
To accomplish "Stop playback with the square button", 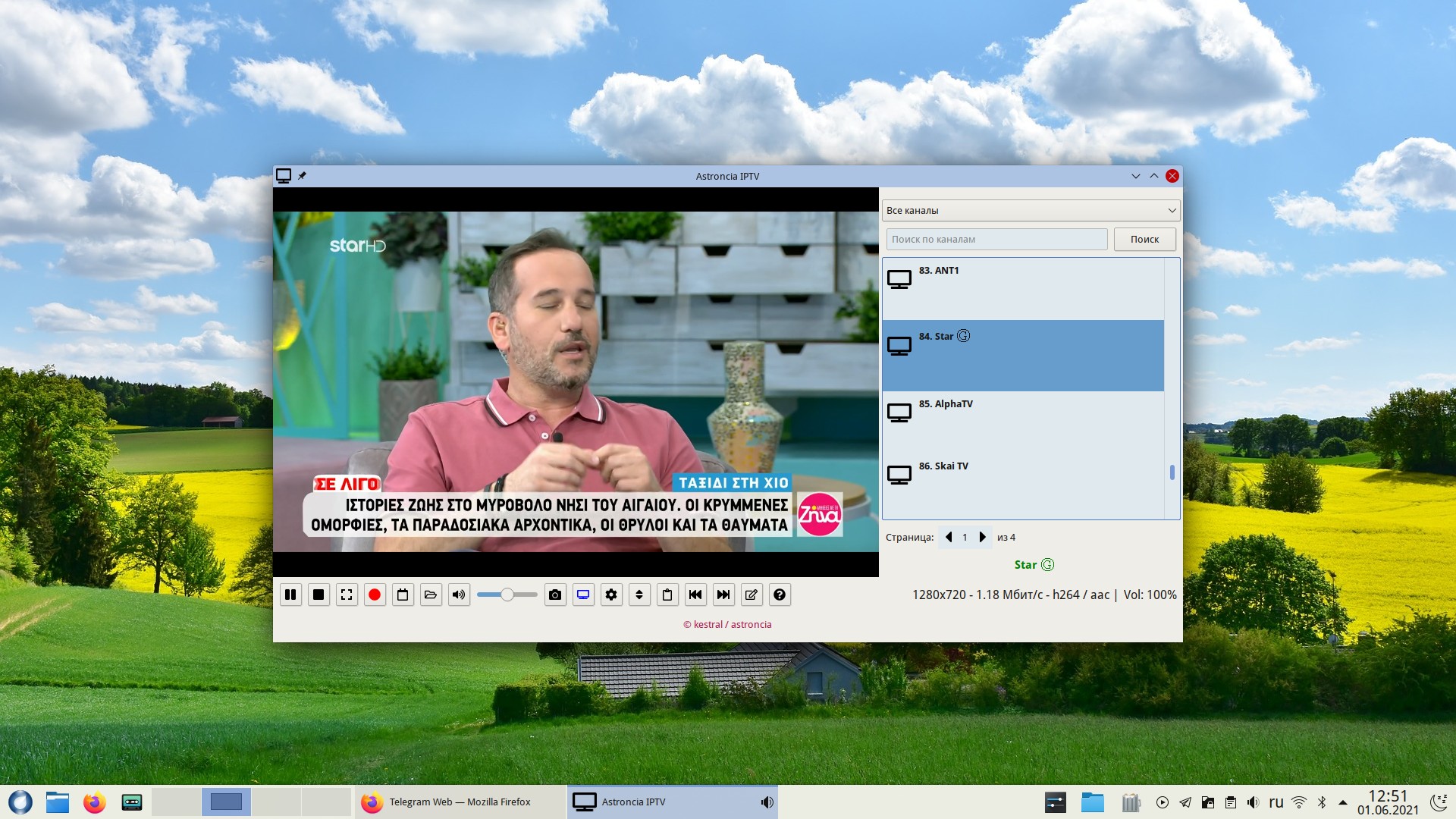I will pyautogui.click(x=318, y=595).
